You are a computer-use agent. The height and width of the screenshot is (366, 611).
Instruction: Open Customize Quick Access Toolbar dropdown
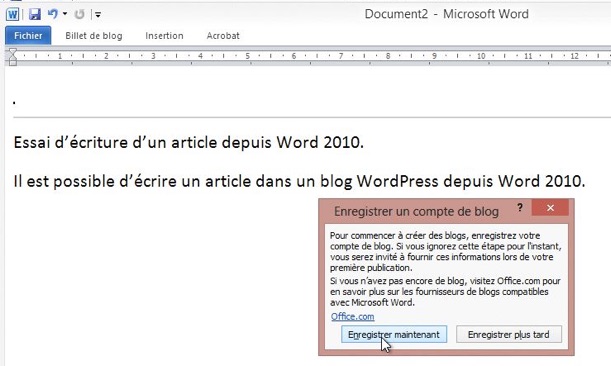98,15
